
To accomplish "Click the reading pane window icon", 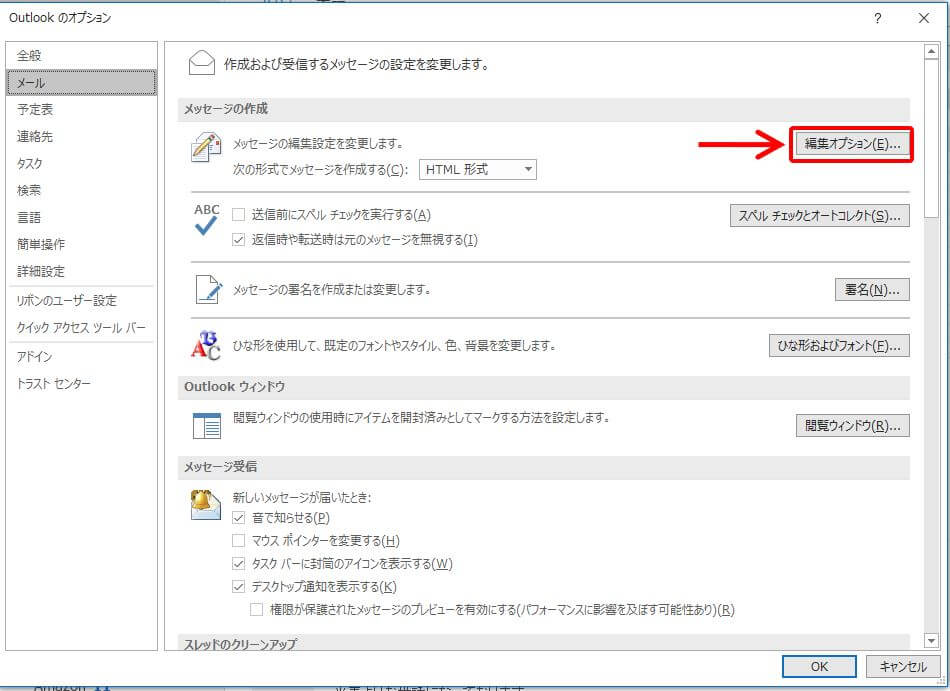I will (x=207, y=426).
